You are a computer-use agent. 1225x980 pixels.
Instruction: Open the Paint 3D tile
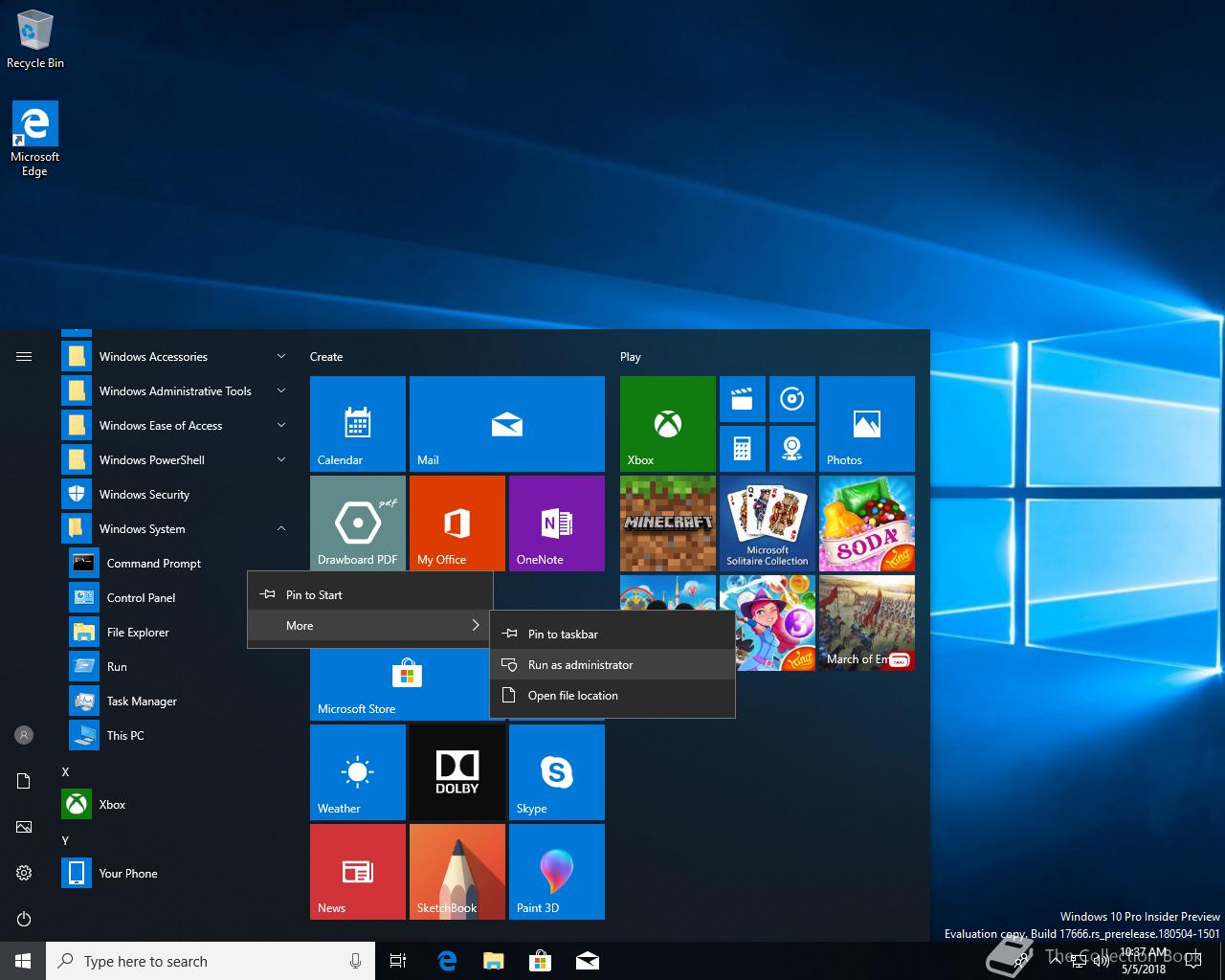(x=557, y=872)
